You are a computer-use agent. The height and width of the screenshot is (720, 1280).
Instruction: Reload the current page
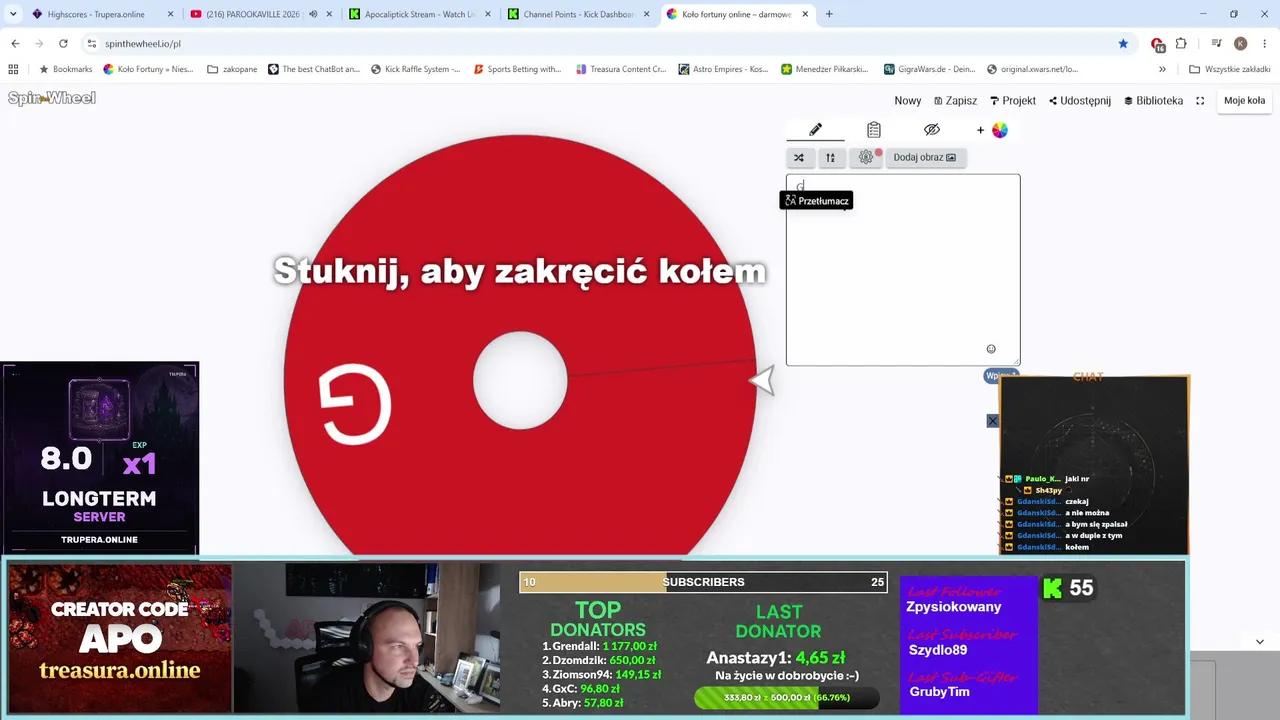coord(63,44)
